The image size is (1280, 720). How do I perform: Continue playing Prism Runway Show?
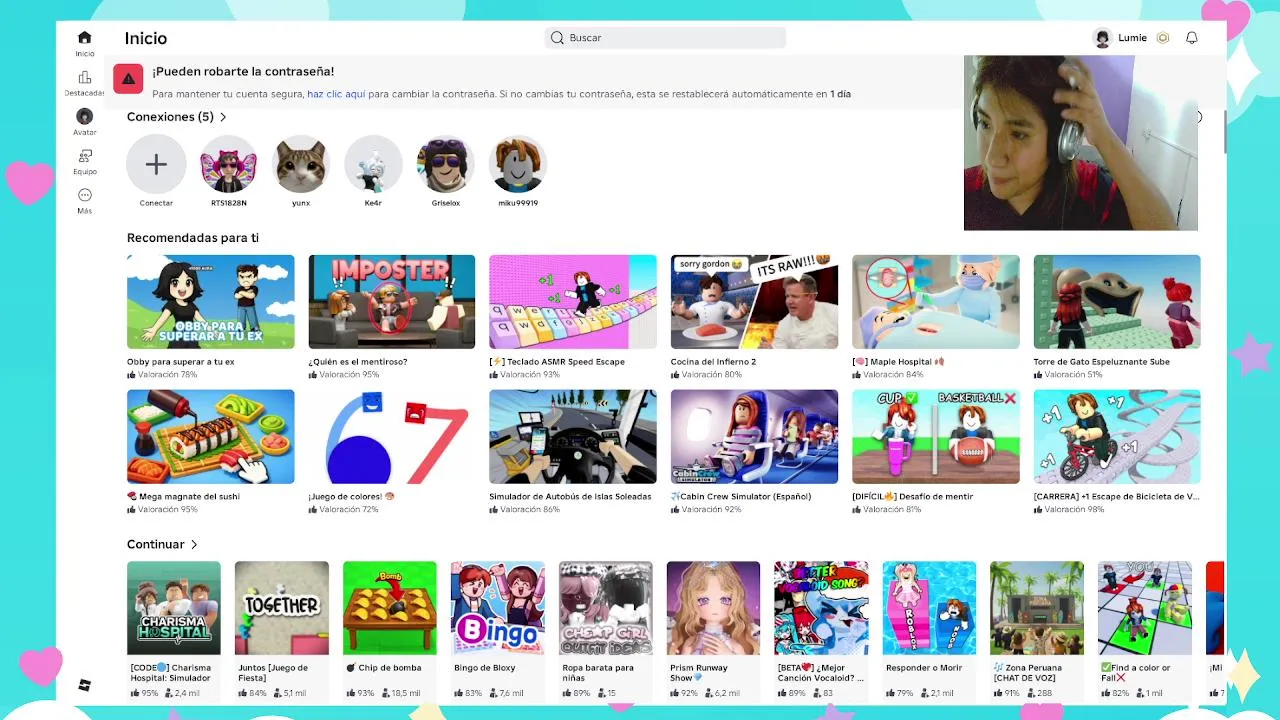pyautogui.click(x=713, y=608)
